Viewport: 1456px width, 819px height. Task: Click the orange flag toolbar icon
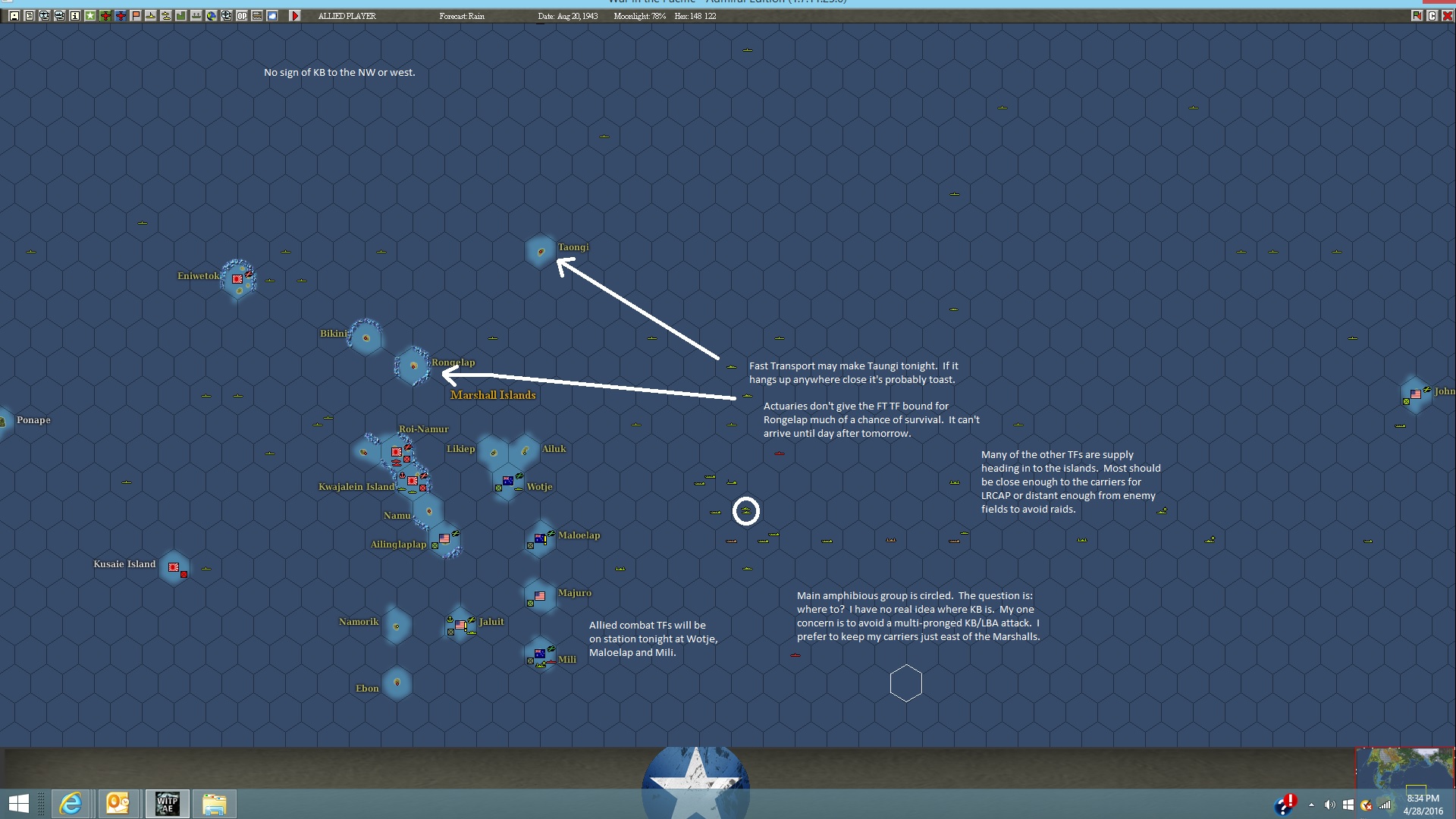(x=136, y=16)
